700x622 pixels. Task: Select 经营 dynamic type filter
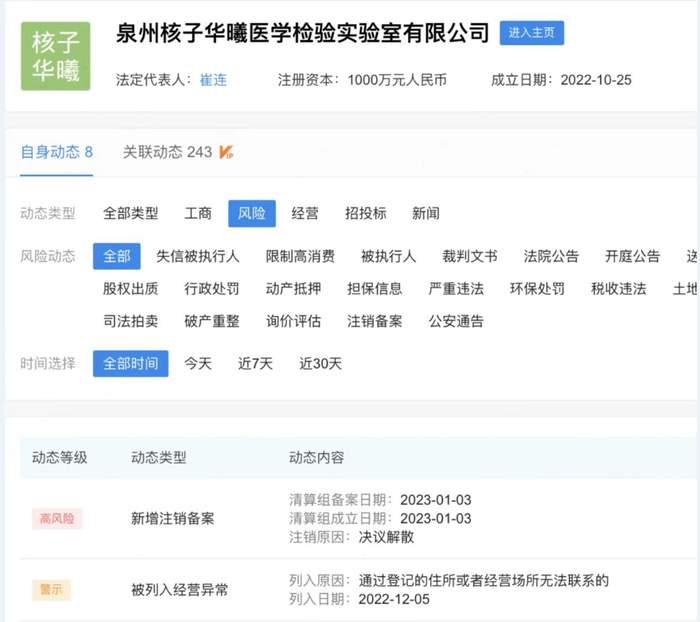[305, 213]
